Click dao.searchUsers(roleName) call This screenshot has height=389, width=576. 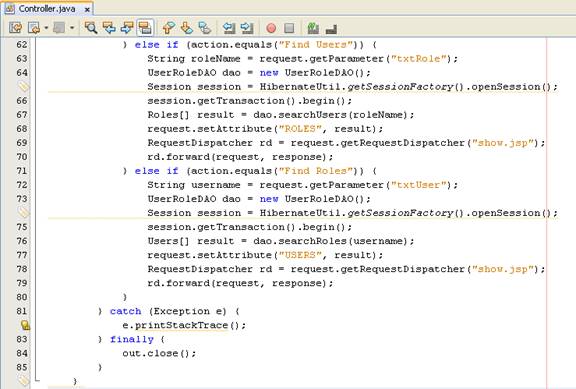tap(330, 115)
